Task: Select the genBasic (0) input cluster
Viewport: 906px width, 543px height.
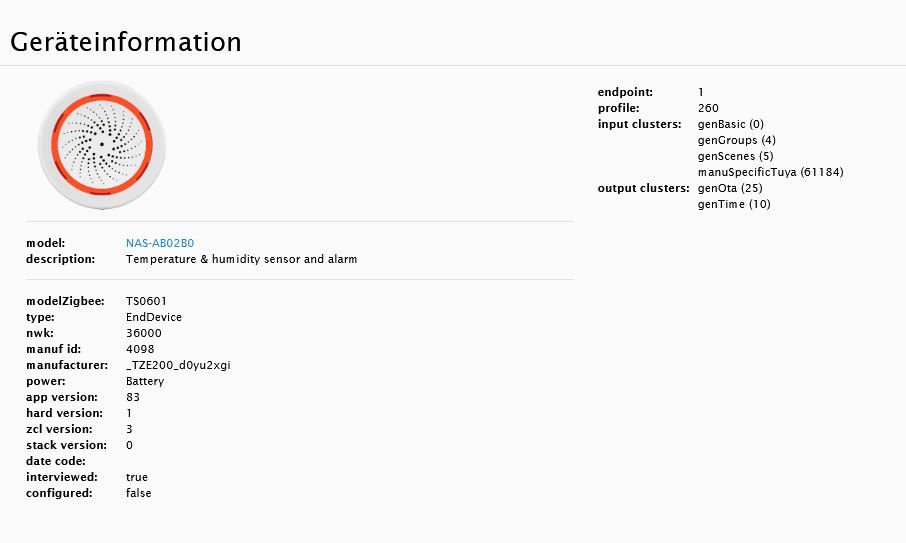Action: [731, 124]
